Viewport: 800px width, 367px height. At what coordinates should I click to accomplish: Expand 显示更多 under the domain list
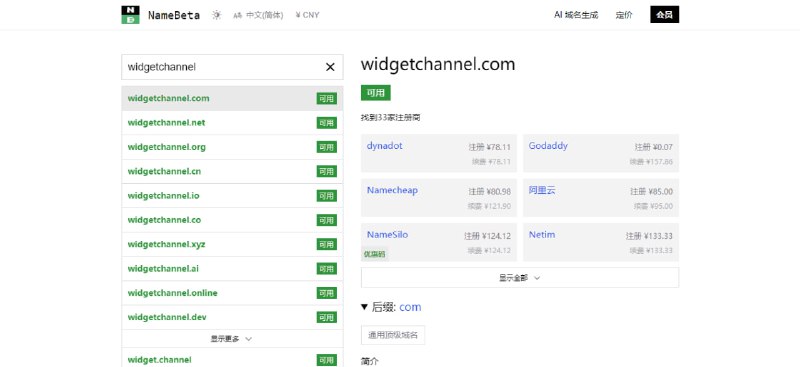232,339
